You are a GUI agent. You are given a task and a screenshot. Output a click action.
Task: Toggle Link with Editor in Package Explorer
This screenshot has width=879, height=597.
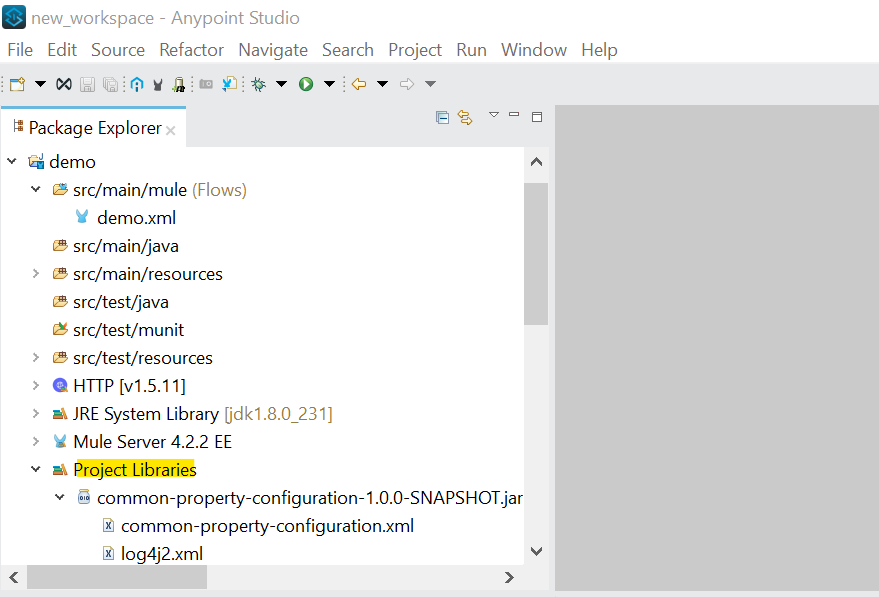point(465,117)
